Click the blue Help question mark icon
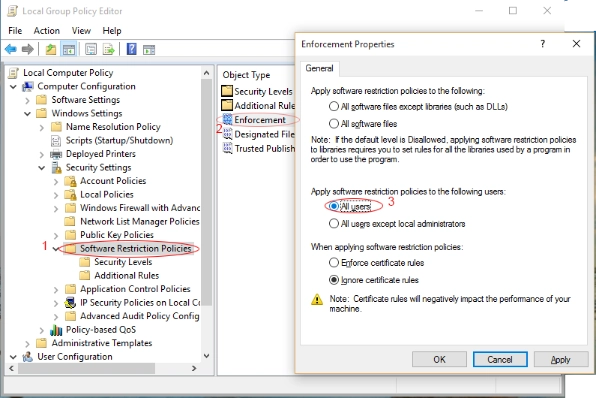Screen dimensions: 596x398 [132, 49]
